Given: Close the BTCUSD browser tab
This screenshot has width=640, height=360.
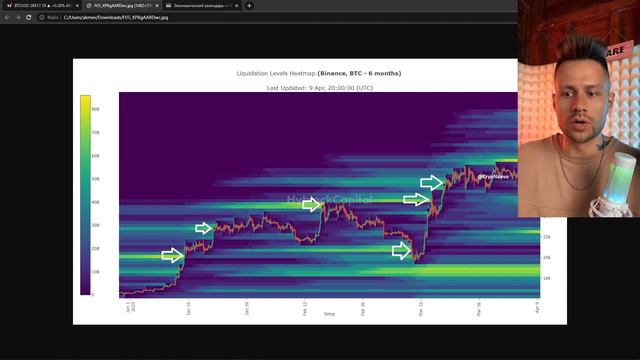Looking at the screenshot, I should pyautogui.click(x=77, y=6).
